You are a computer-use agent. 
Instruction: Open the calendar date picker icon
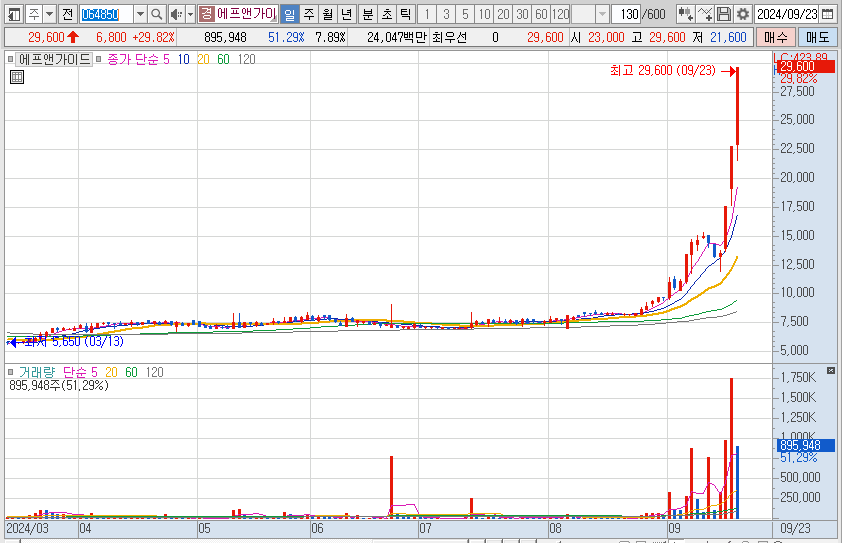click(828, 14)
